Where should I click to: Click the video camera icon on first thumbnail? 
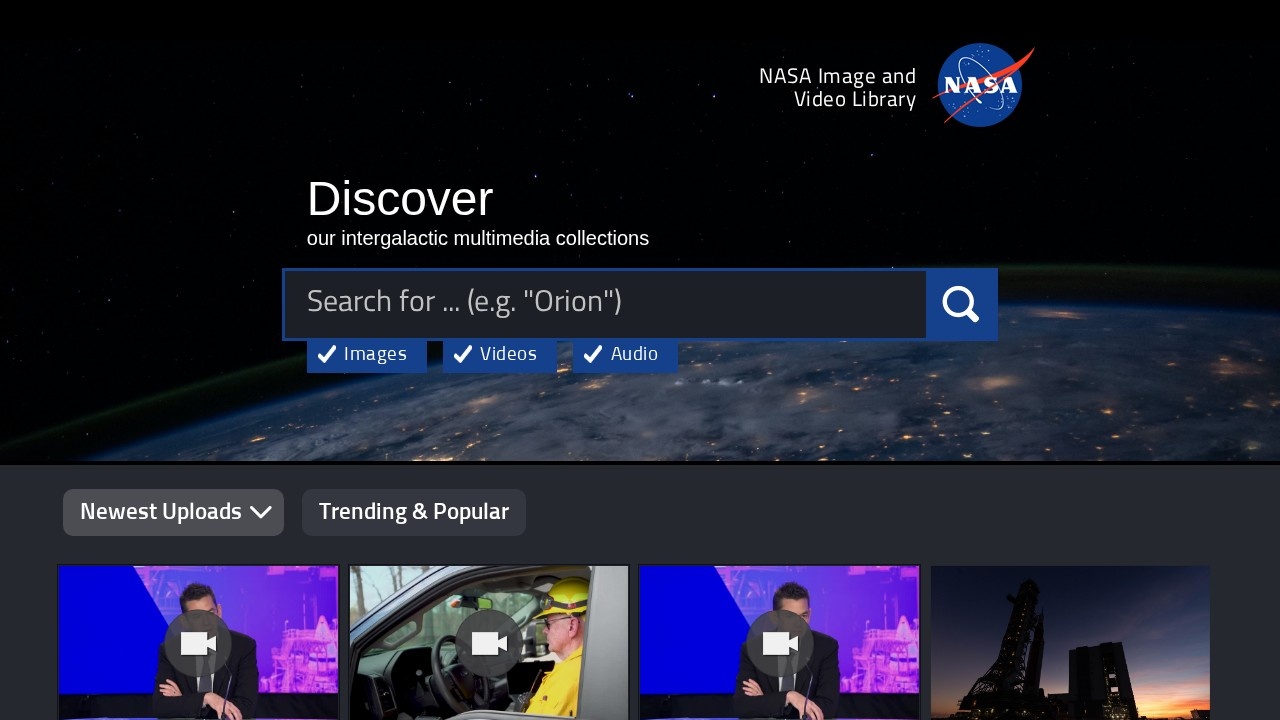(x=198, y=643)
